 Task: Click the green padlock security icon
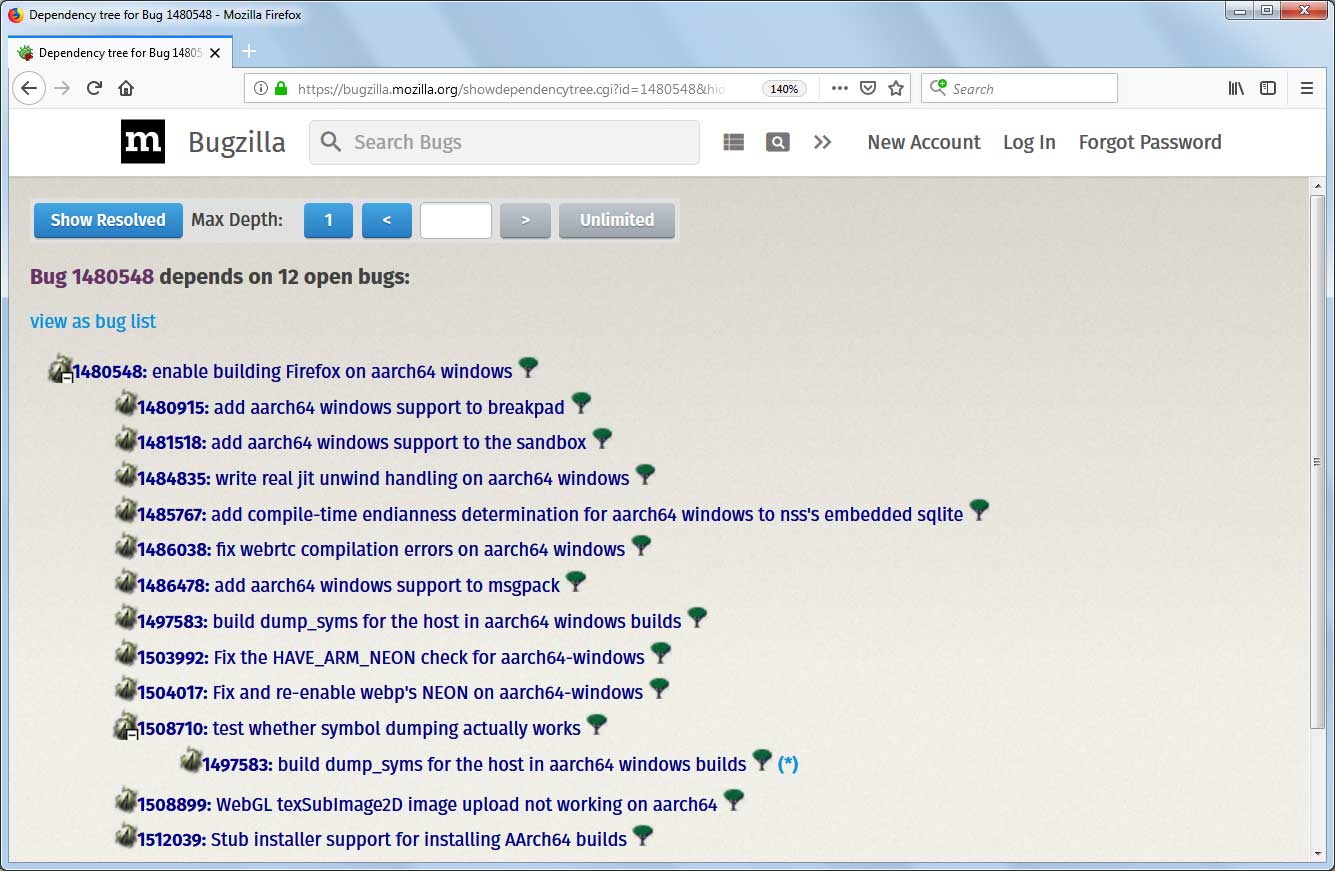(x=281, y=88)
